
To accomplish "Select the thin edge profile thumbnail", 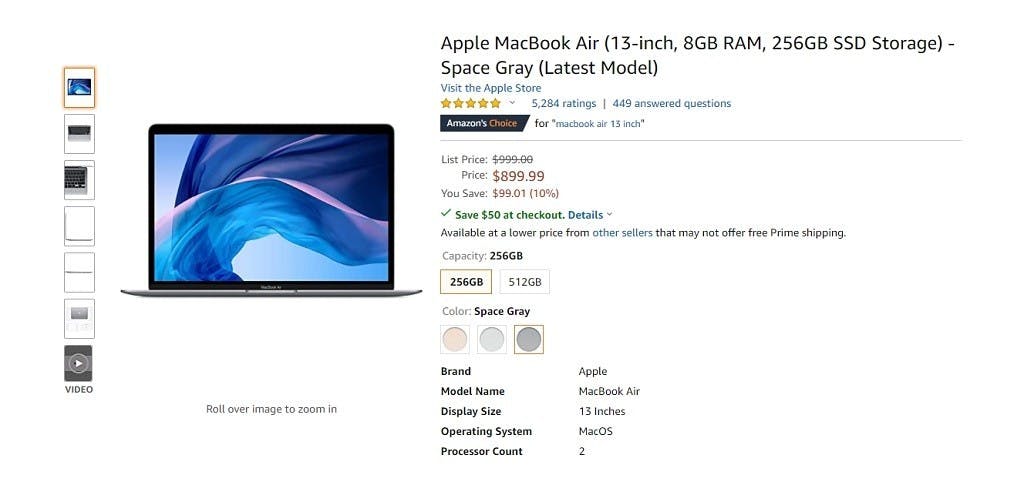I will click(x=79, y=272).
